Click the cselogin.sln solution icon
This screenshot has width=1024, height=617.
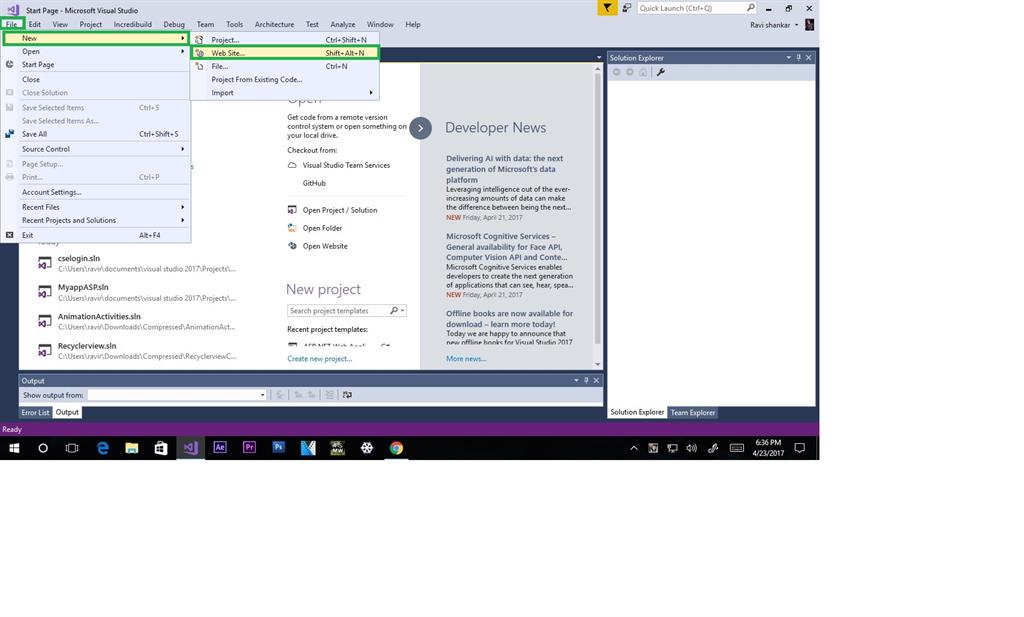pos(44,263)
